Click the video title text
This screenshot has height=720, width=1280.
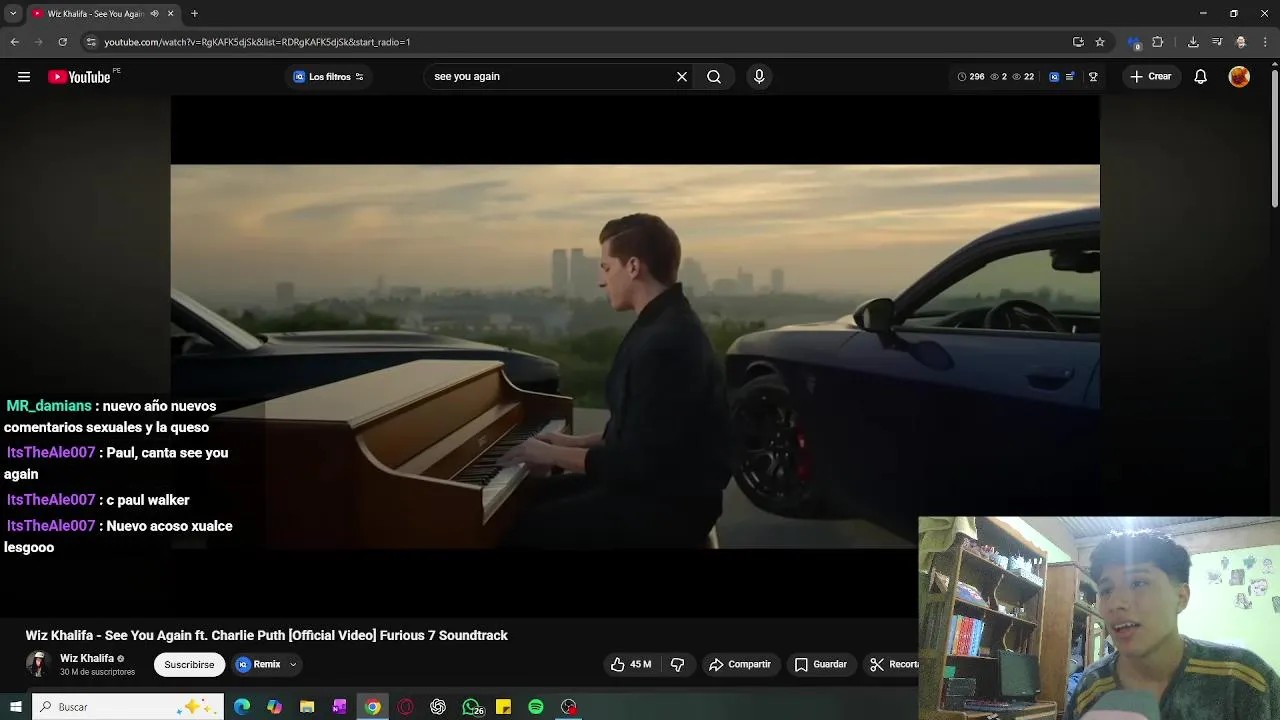267,635
